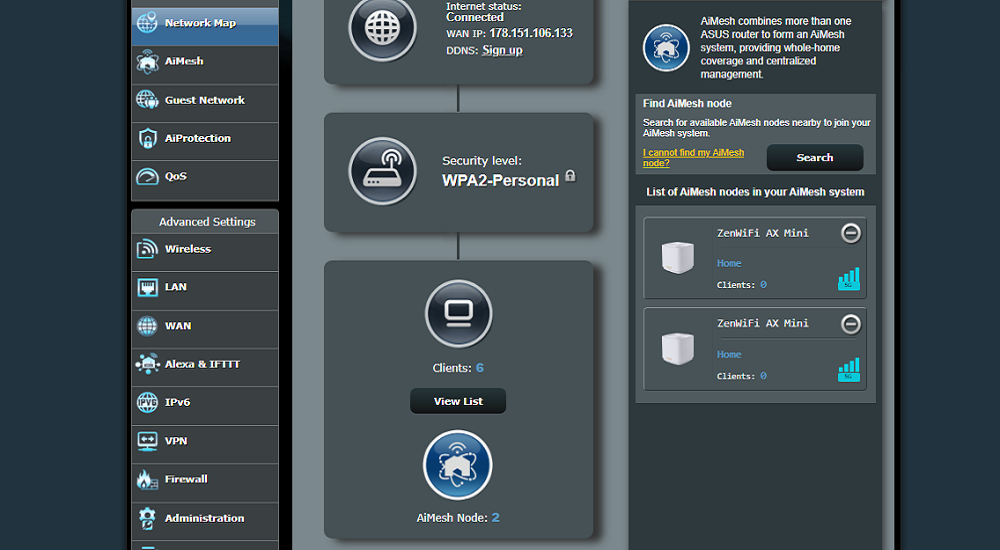Click the Find AiMesh node heading
1000x550 pixels.
pyautogui.click(x=688, y=103)
